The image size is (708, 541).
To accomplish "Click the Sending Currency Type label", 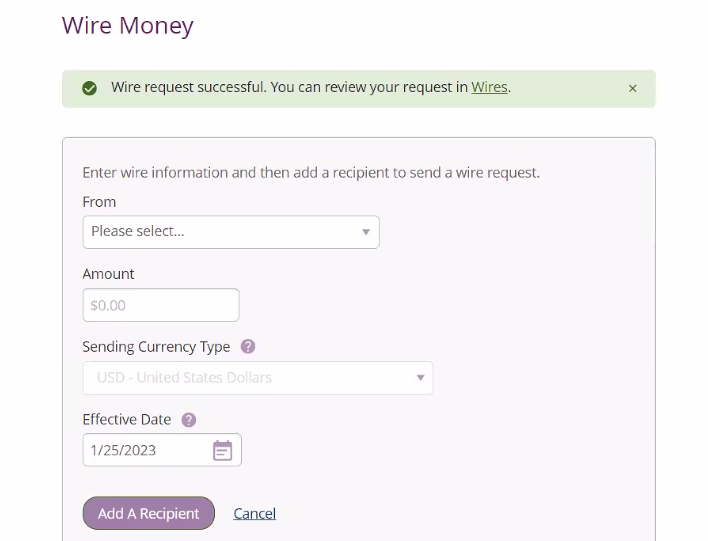I will tap(156, 347).
